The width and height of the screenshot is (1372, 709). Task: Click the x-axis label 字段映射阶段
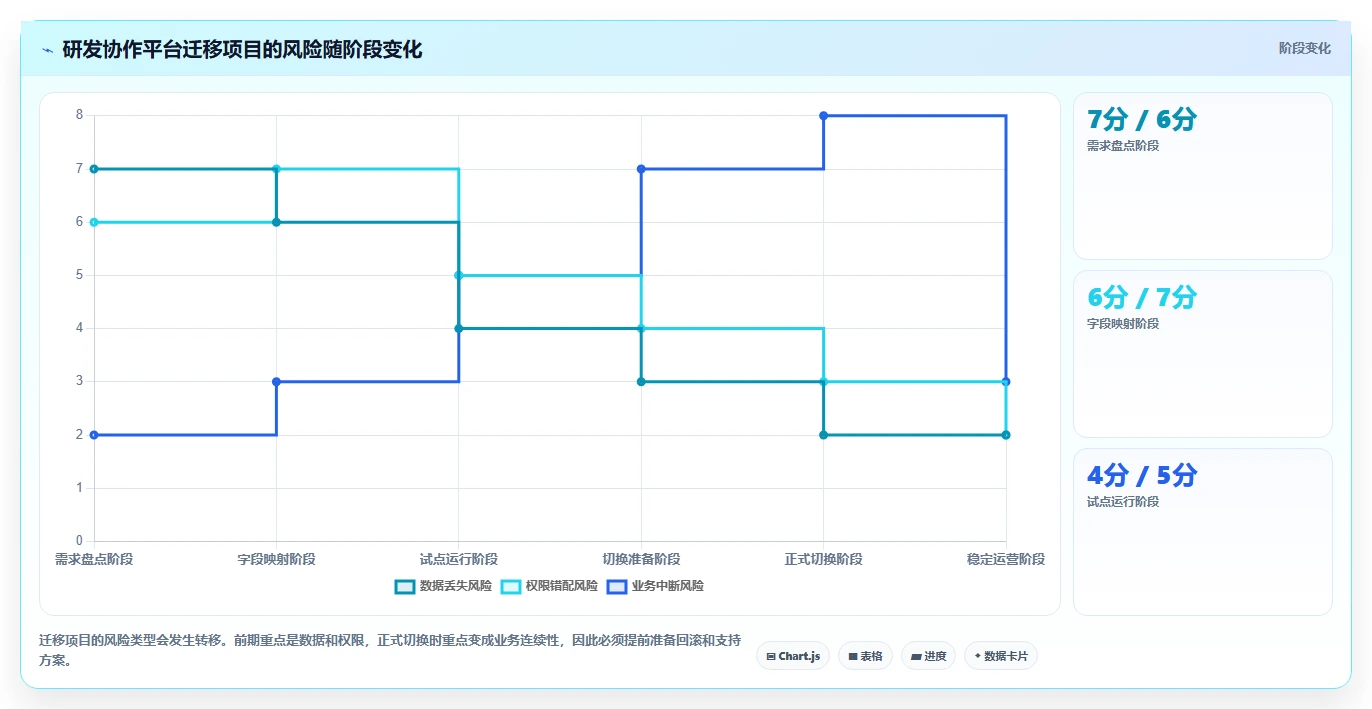coord(276,560)
